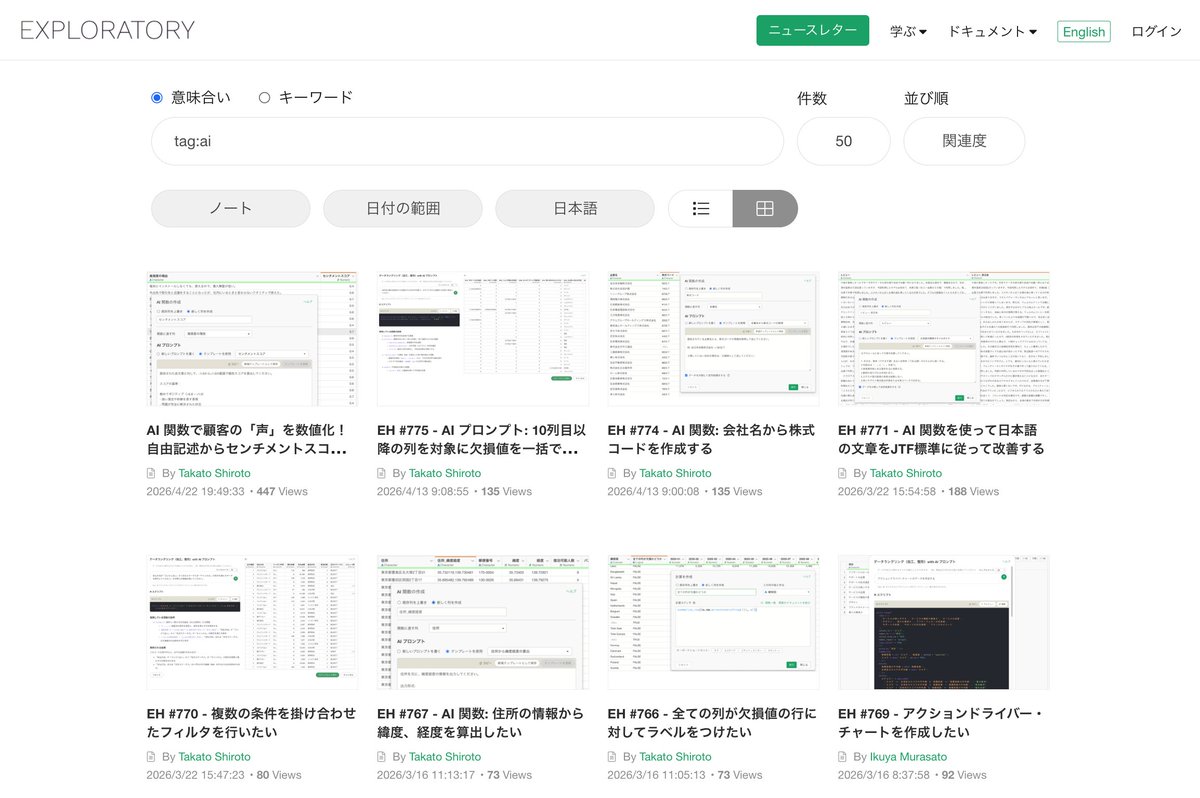
Task: Click date 2026/3/22 15:47:23 text
Action: point(195,774)
